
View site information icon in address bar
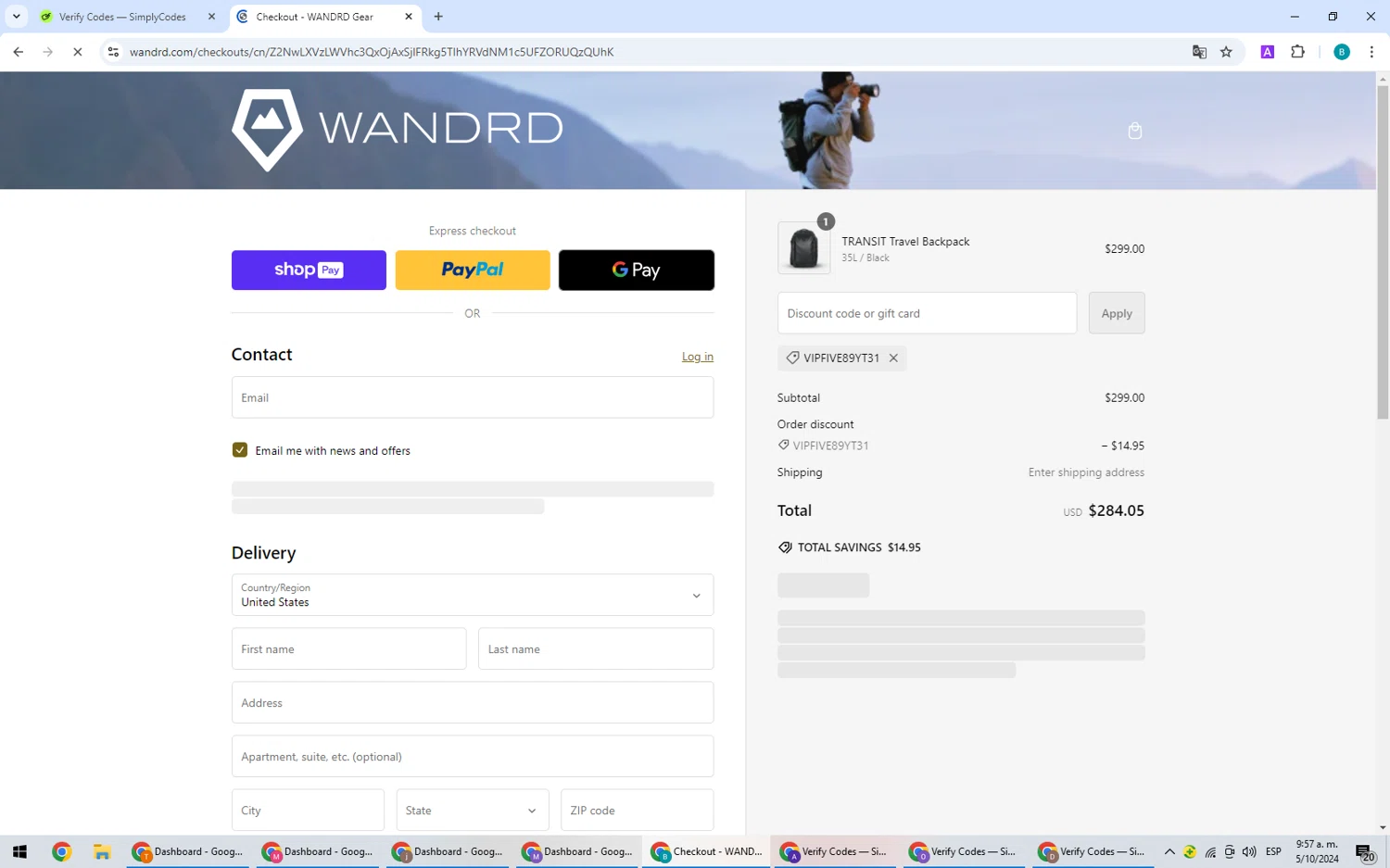tap(113, 52)
